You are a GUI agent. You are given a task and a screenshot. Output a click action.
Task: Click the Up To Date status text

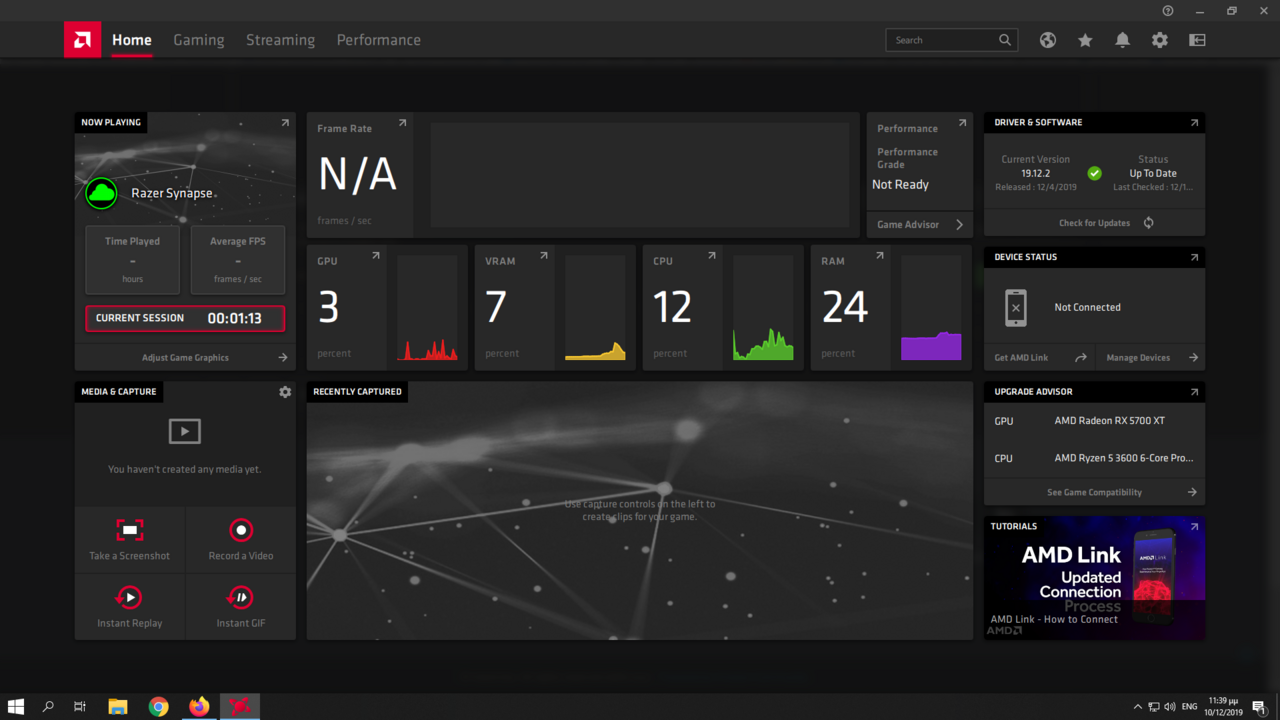point(1153,173)
